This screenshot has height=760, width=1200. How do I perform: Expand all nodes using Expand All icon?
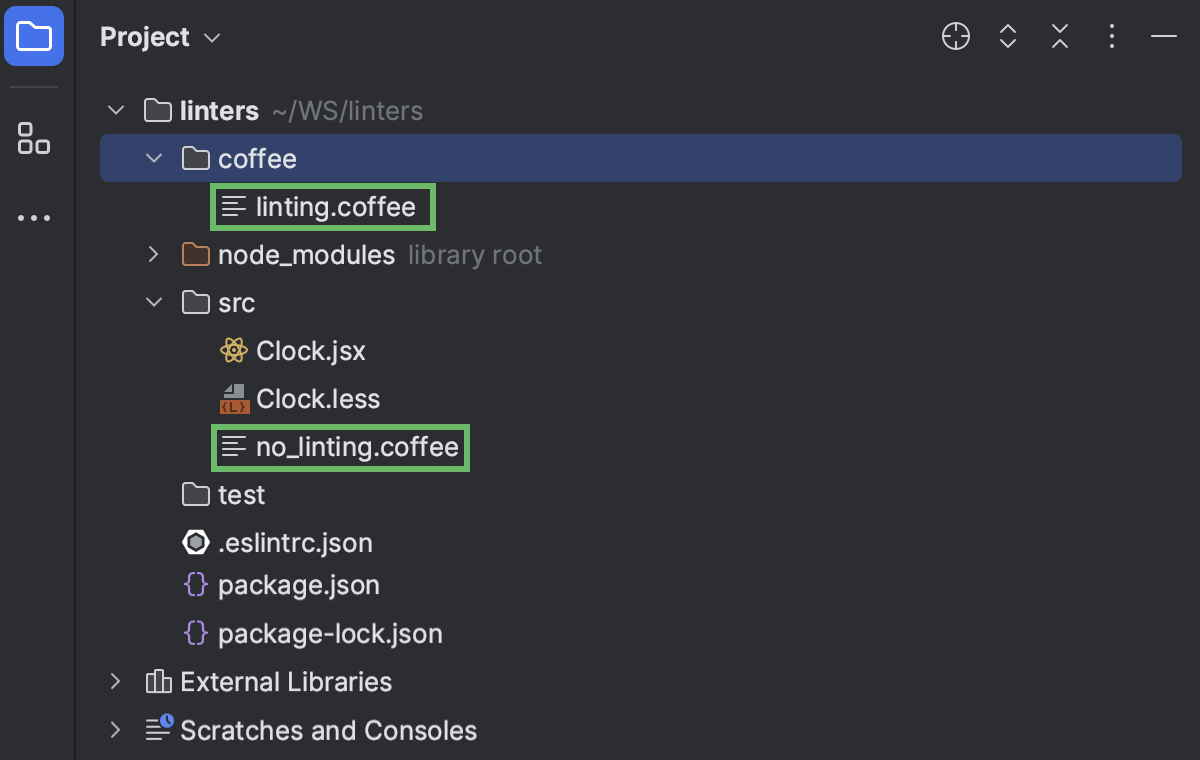pyautogui.click(x=1007, y=36)
